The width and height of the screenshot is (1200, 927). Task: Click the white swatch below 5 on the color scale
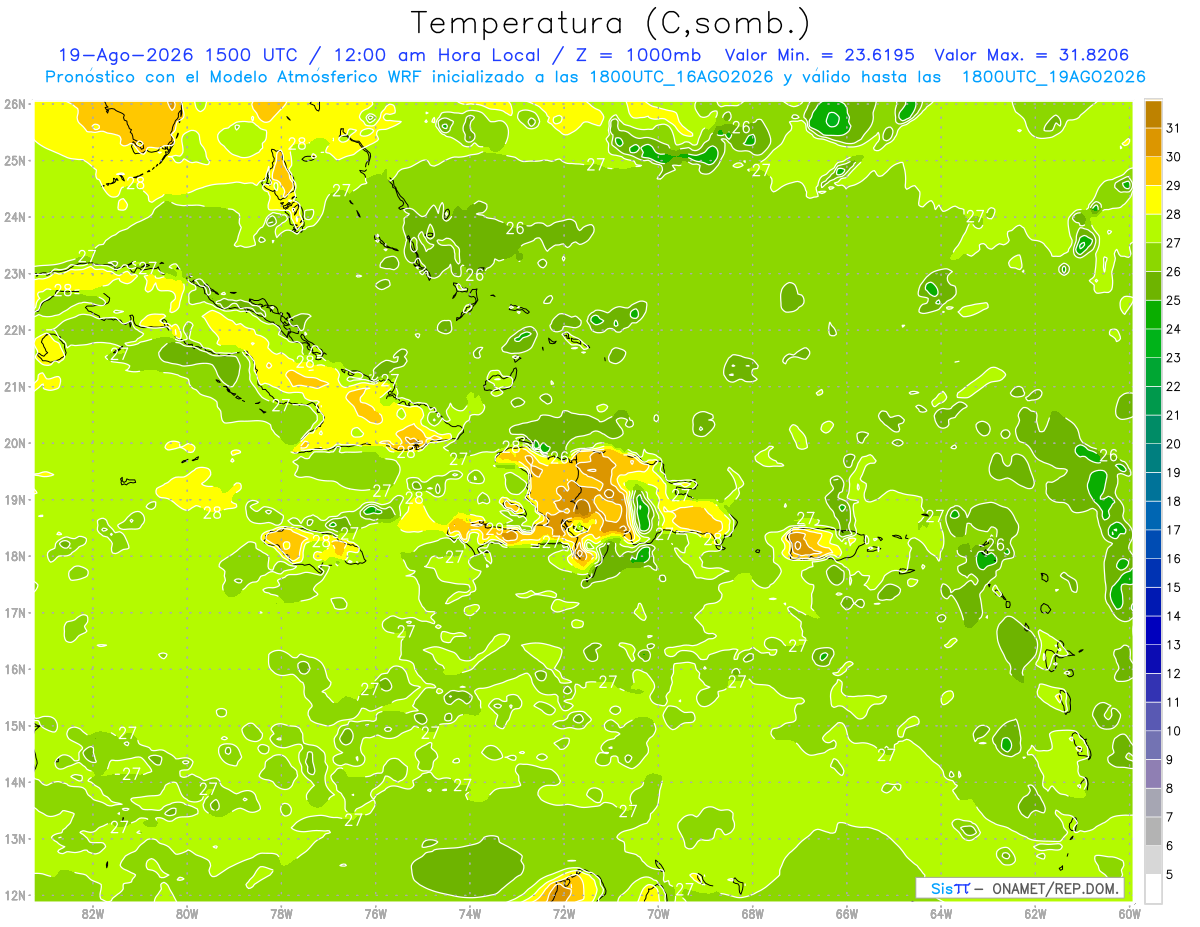(1153, 888)
